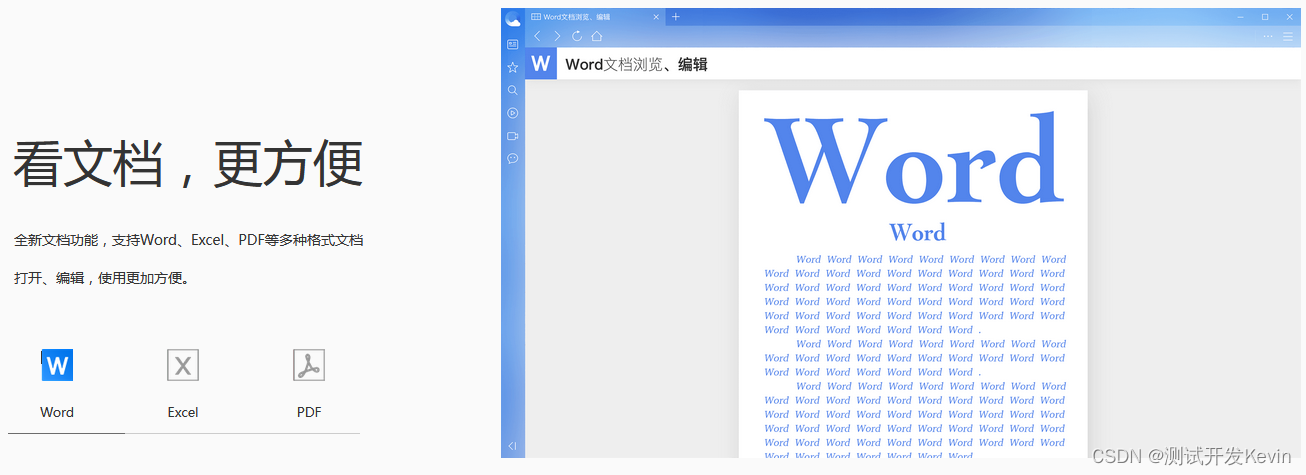The image size is (1306, 475).
Task: Minimize the browser window
Action: pyautogui.click(x=1241, y=17)
